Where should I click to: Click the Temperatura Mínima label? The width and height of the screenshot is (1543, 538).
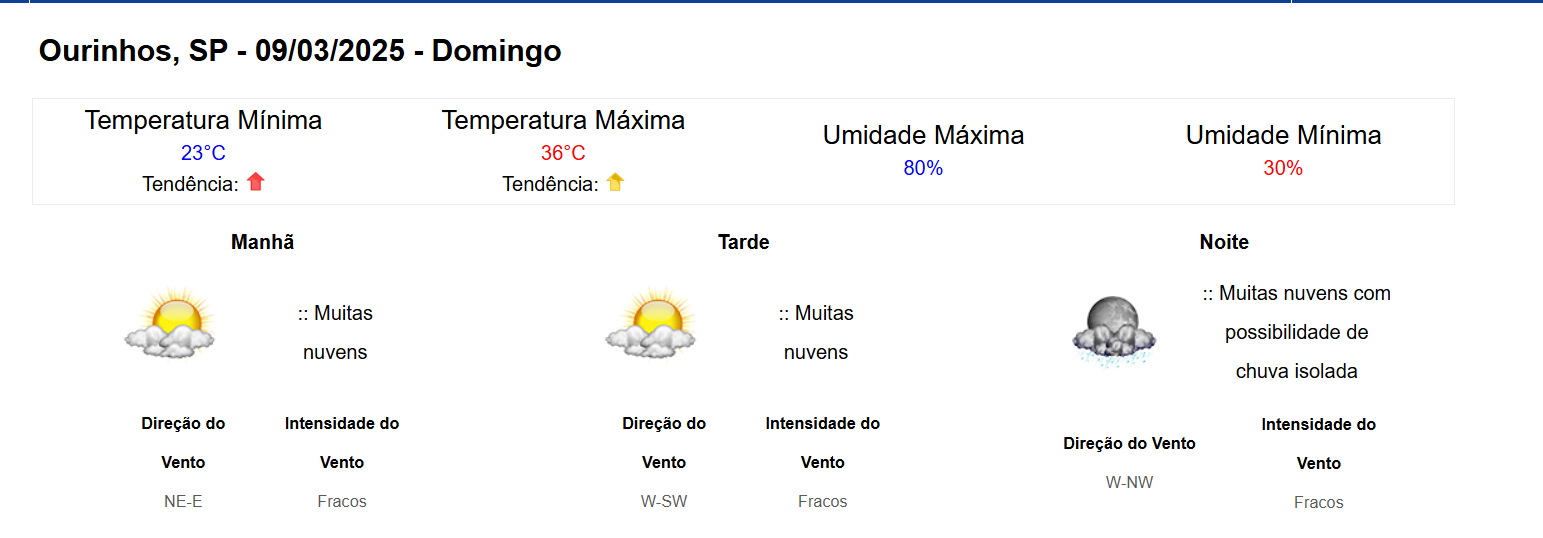tap(203, 120)
